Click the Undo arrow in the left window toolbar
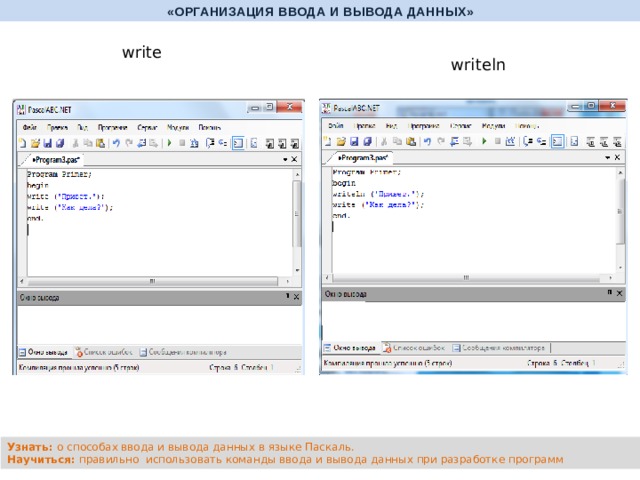The width and height of the screenshot is (640, 480). pyautogui.click(x=117, y=143)
